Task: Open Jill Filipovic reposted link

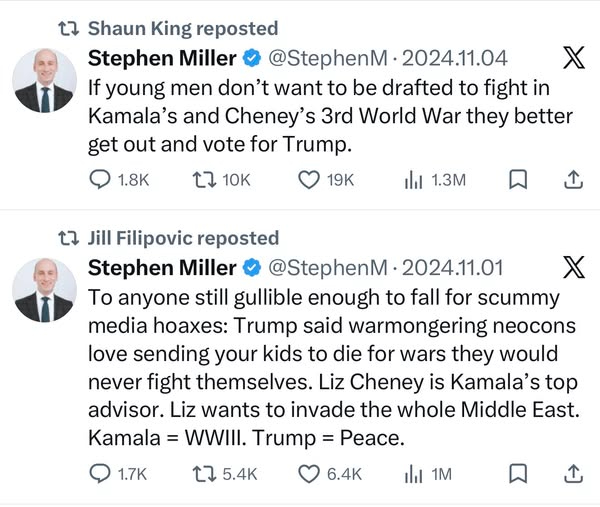Action: 182,238
